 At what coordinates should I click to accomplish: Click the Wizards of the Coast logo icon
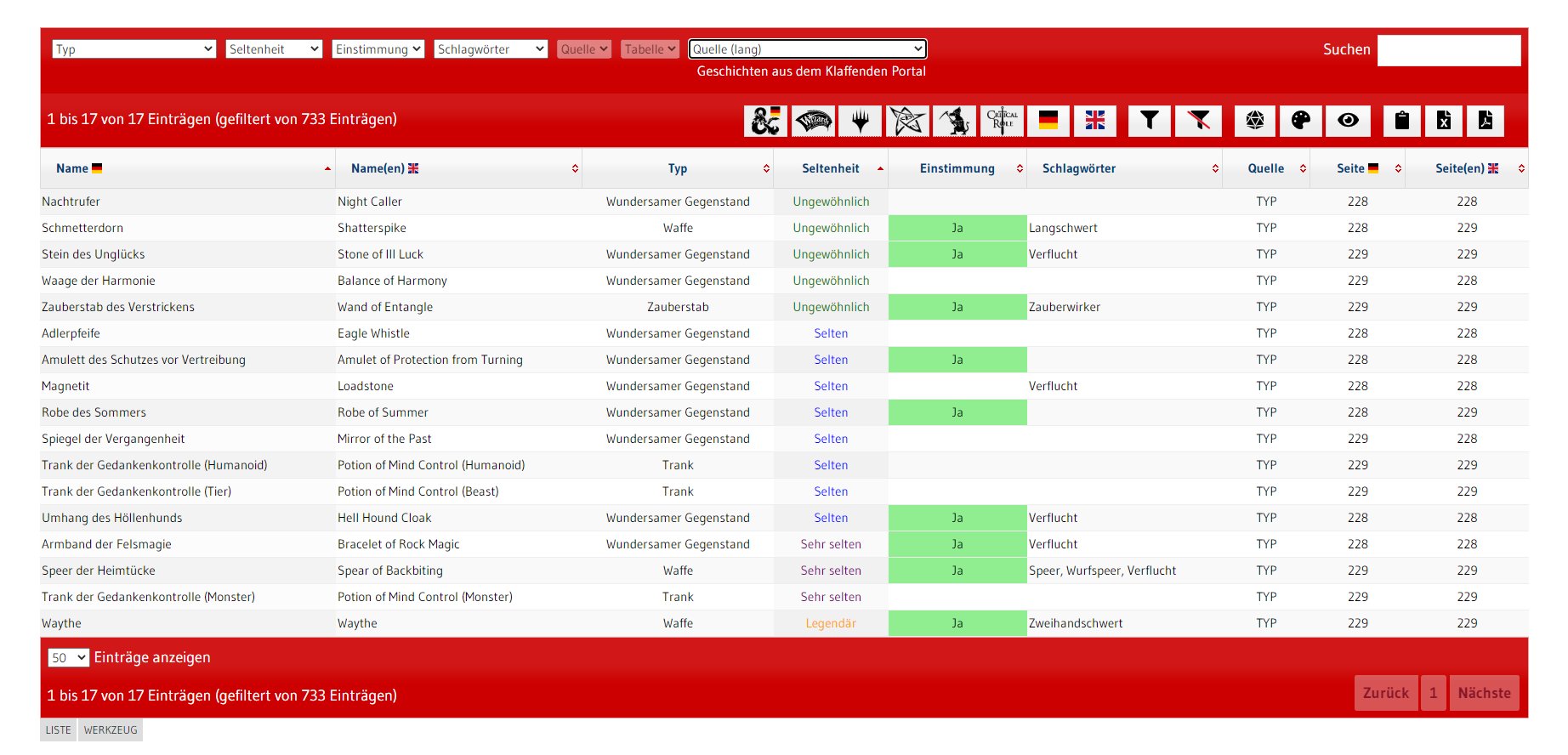pyautogui.click(x=814, y=121)
